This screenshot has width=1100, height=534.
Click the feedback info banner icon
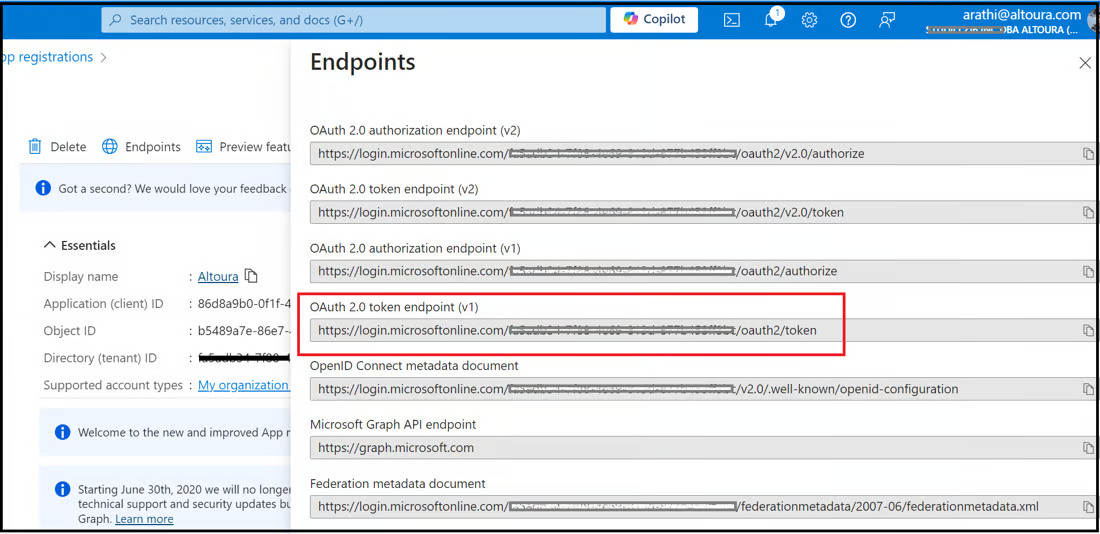(43, 187)
